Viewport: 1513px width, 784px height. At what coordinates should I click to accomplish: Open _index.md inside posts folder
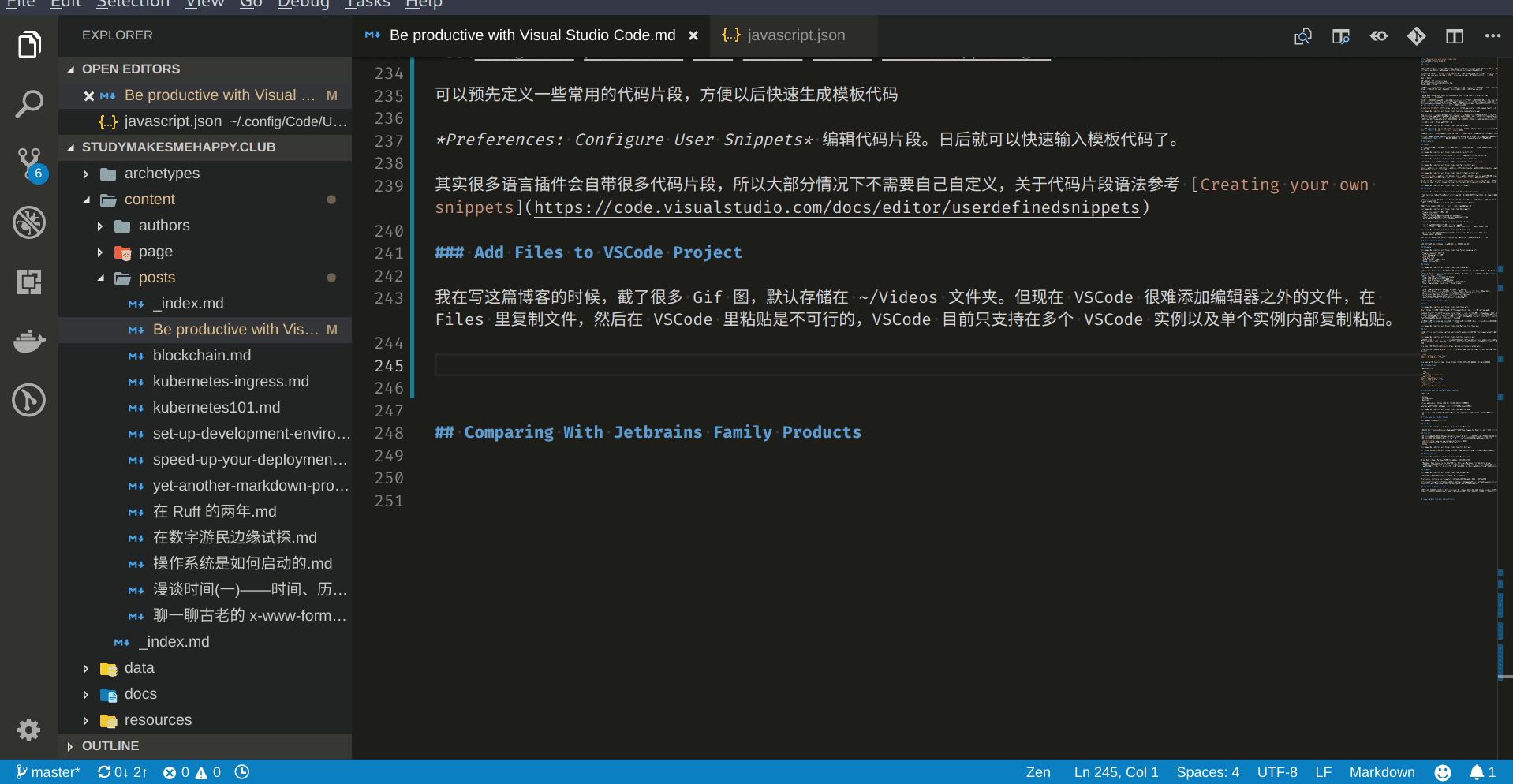click(205, 304)
